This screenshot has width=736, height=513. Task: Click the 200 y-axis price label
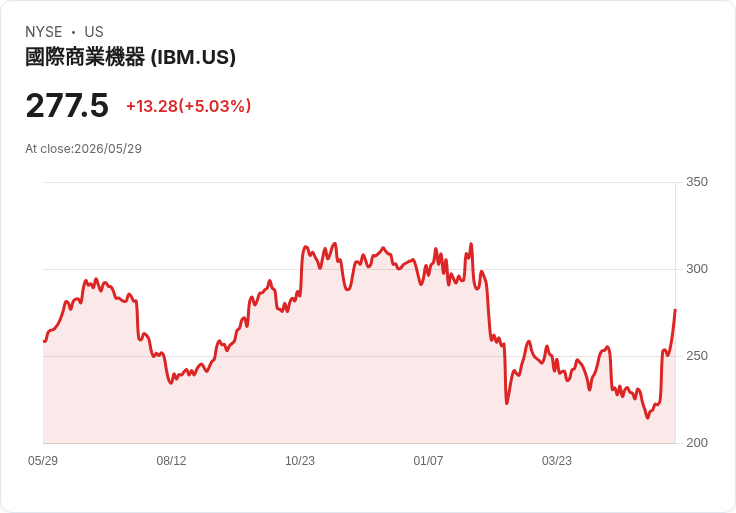pyautogui.click(x=697, y=443)
